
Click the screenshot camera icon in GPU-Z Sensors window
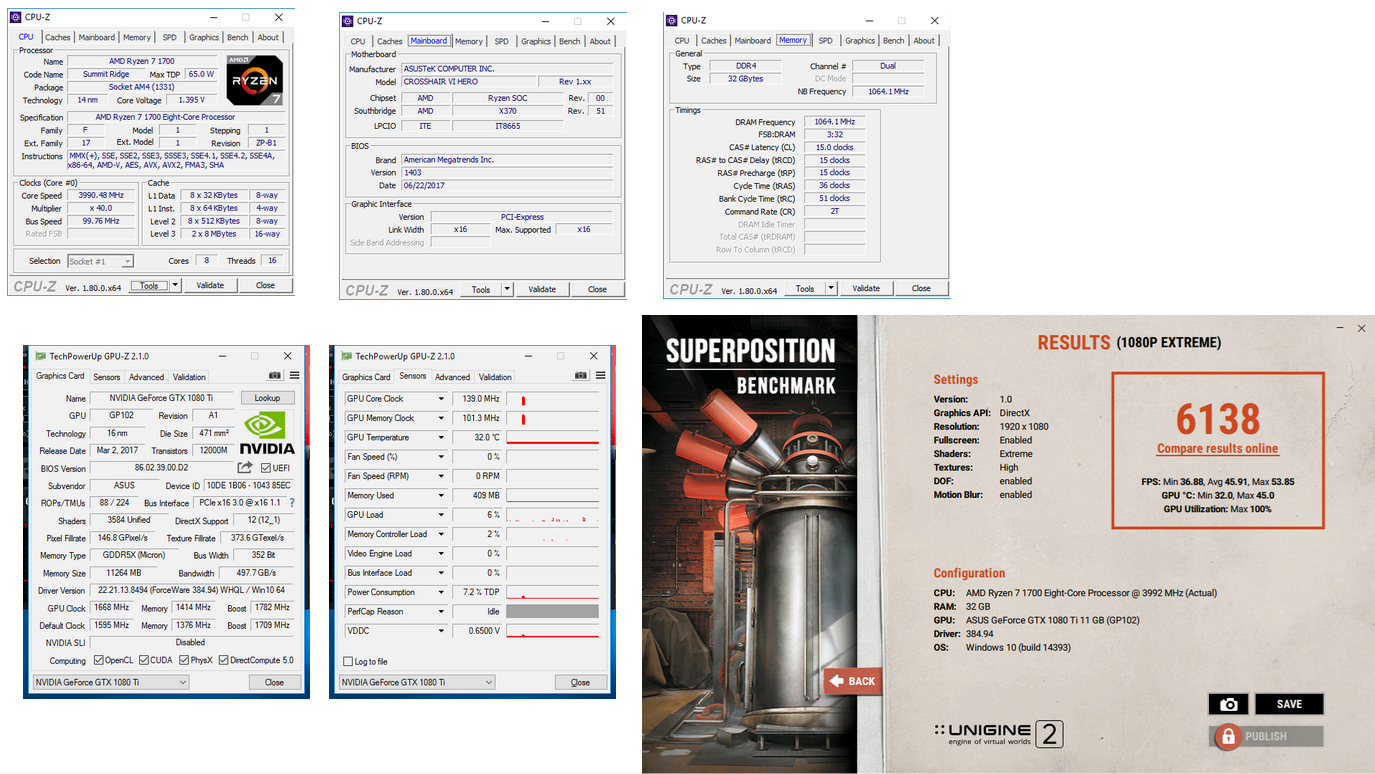tap(581, 376)
